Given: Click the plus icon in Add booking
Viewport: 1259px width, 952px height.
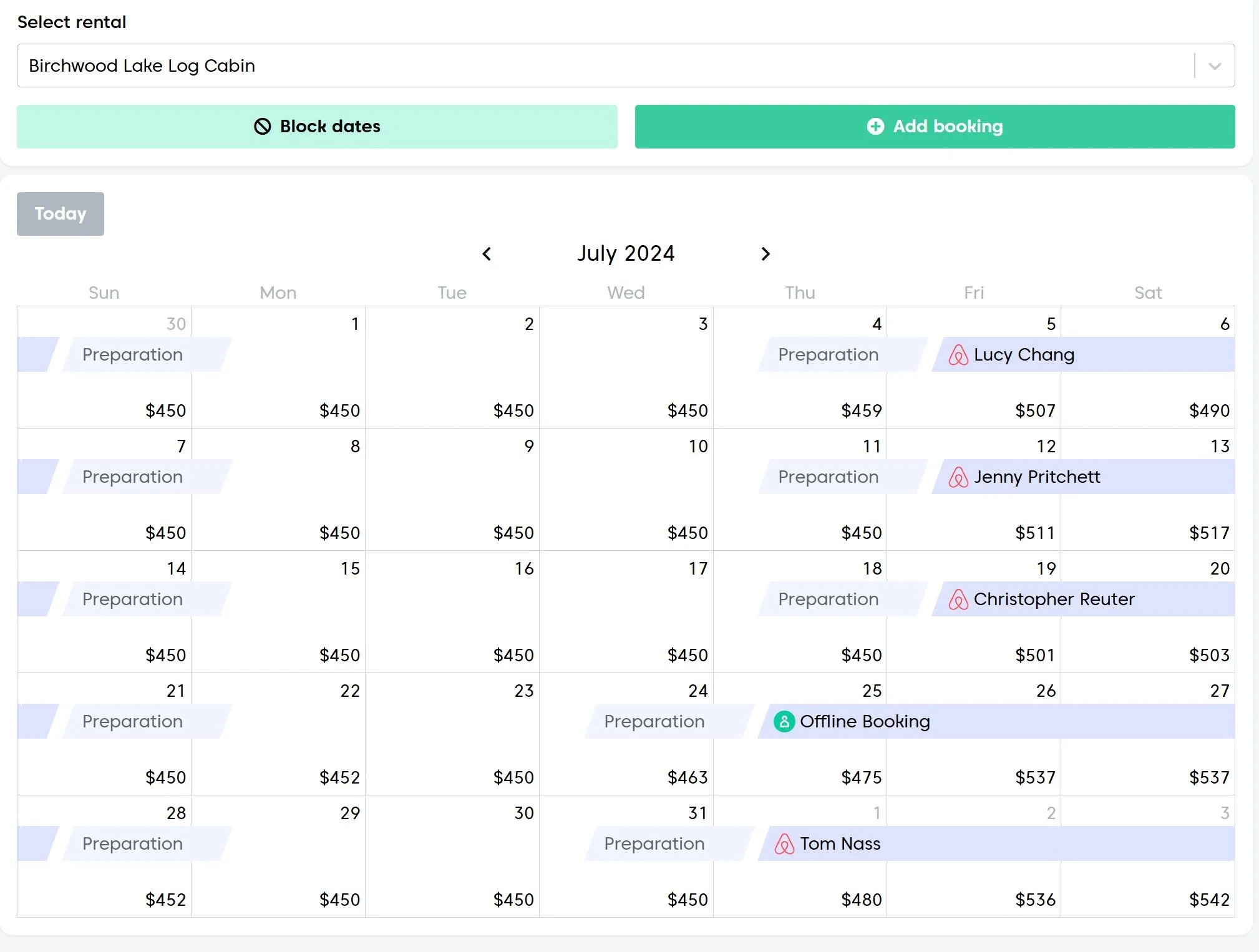Looking at the screenshot, I should click(x=875, y=127).
